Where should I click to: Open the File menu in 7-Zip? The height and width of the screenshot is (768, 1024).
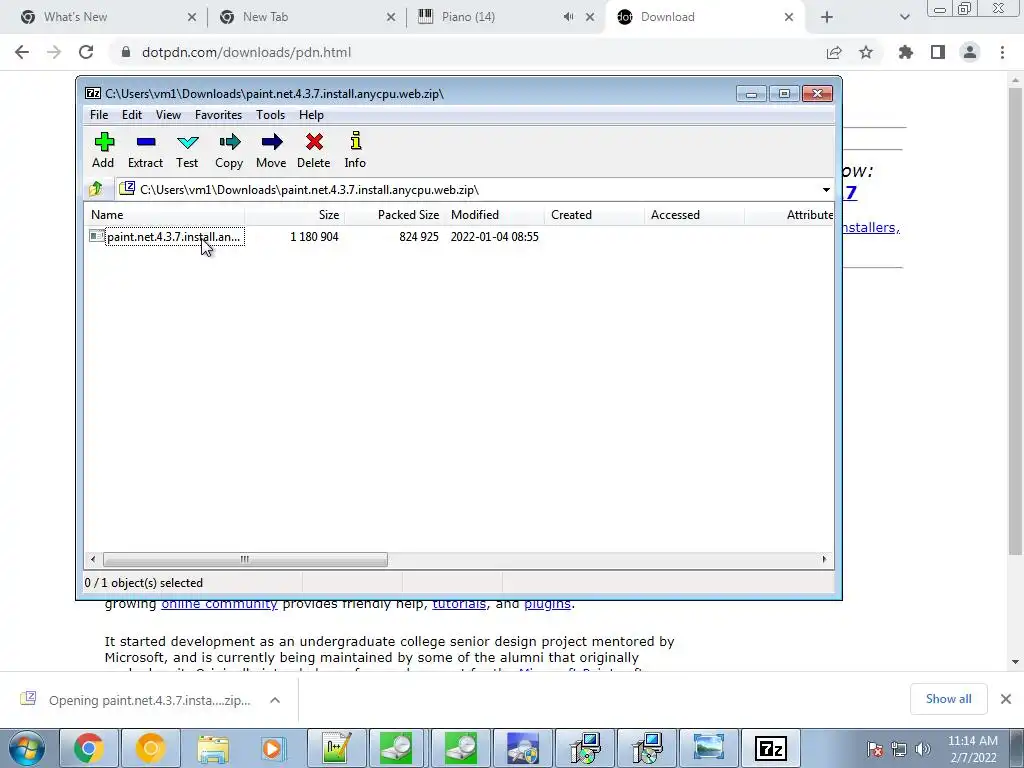point(99,115)
